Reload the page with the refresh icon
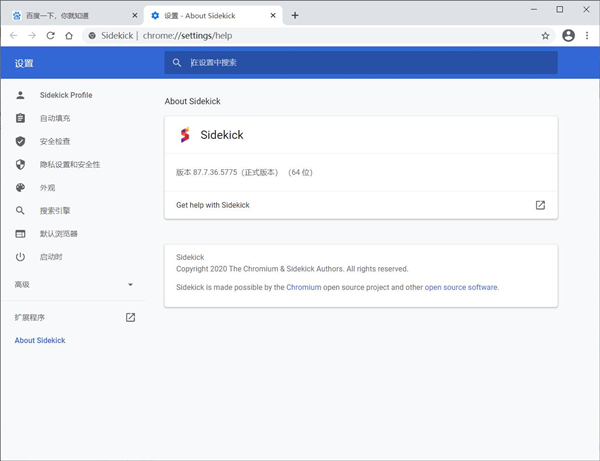This screenshot has width=600, height=461. click(50, 35)
